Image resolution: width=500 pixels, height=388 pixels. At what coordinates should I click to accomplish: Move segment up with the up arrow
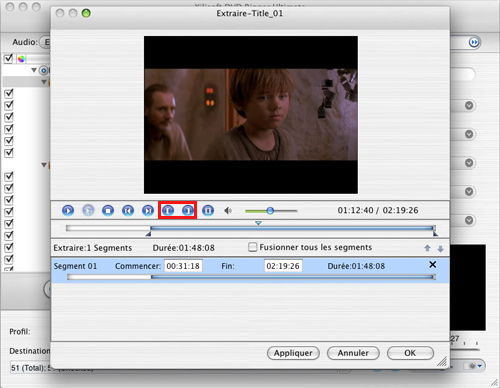(427, 248)
